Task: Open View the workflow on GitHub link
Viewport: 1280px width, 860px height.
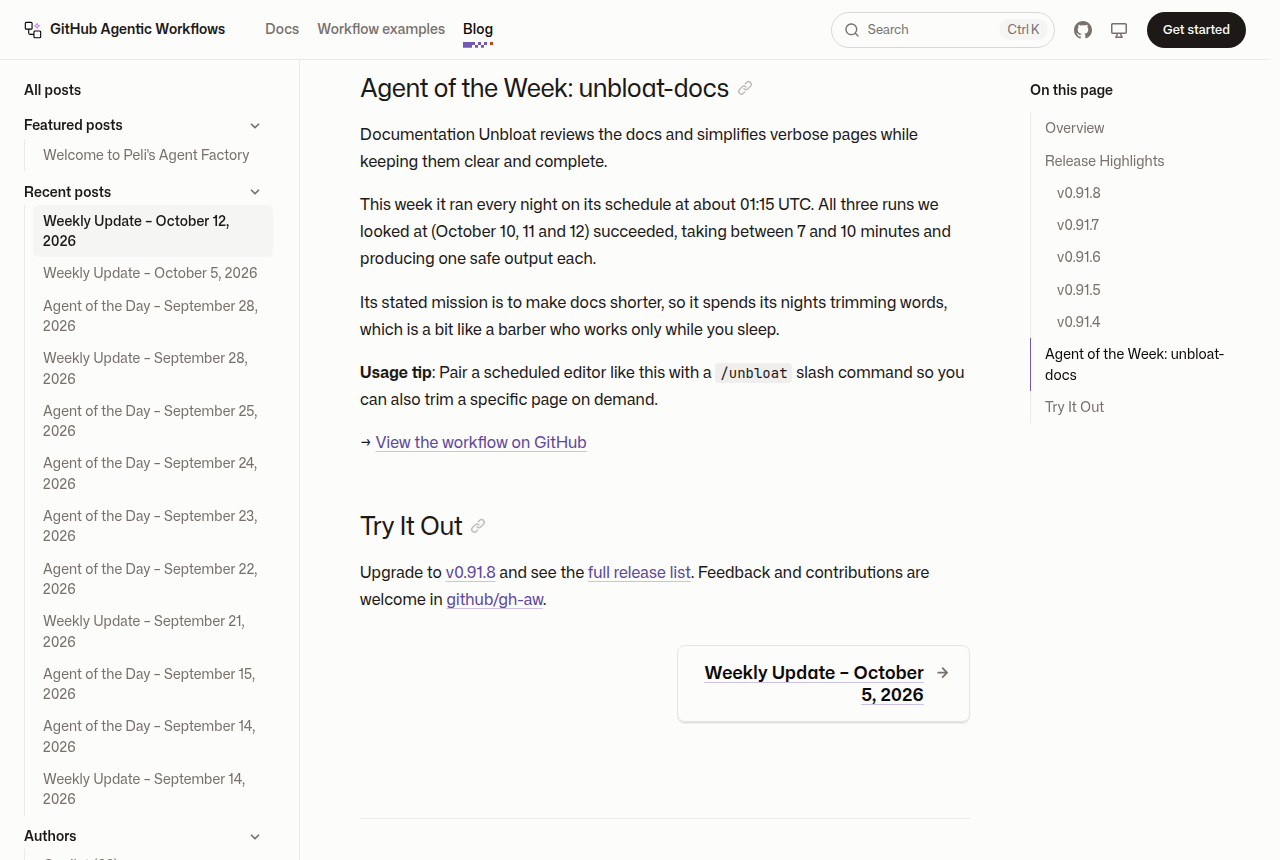Action: pos(481,442)
